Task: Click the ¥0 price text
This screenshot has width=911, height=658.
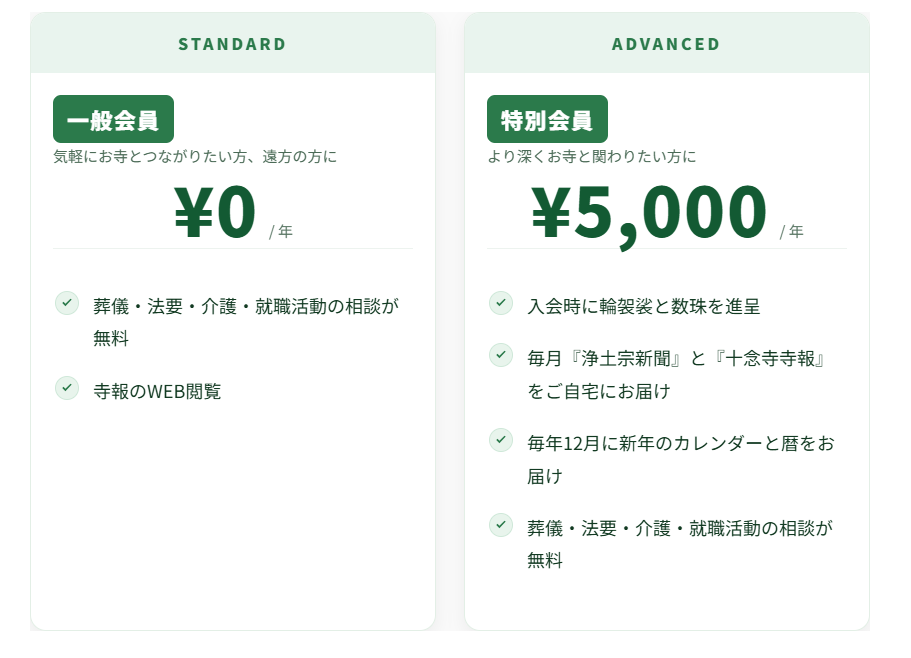Action: [216, 214]
